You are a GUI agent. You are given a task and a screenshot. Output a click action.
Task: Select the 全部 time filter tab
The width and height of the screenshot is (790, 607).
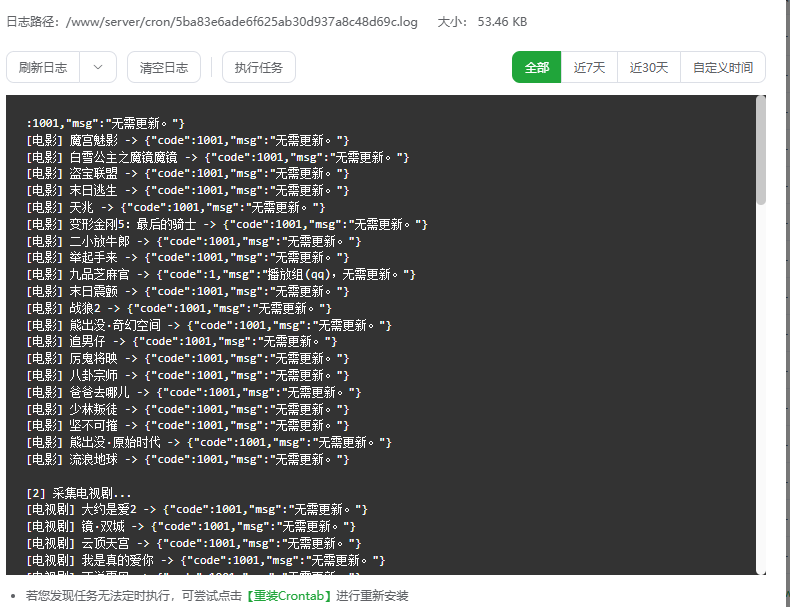537,68
